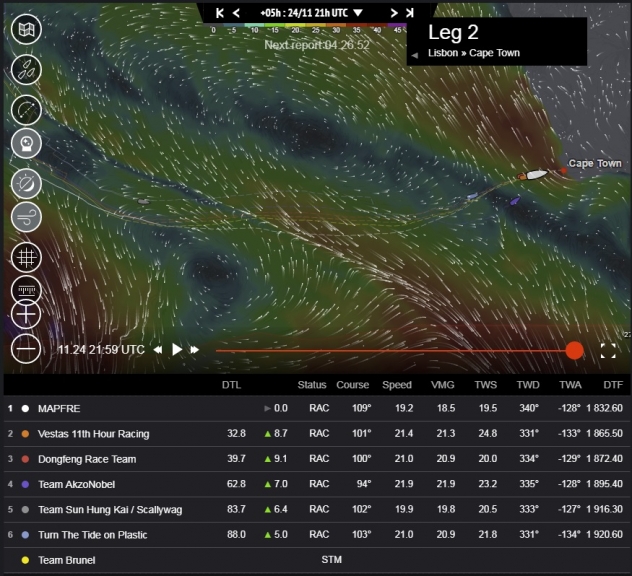Click the ruler scale icon
This screenshot has height=576, width=632.
[x=26, y=289]
